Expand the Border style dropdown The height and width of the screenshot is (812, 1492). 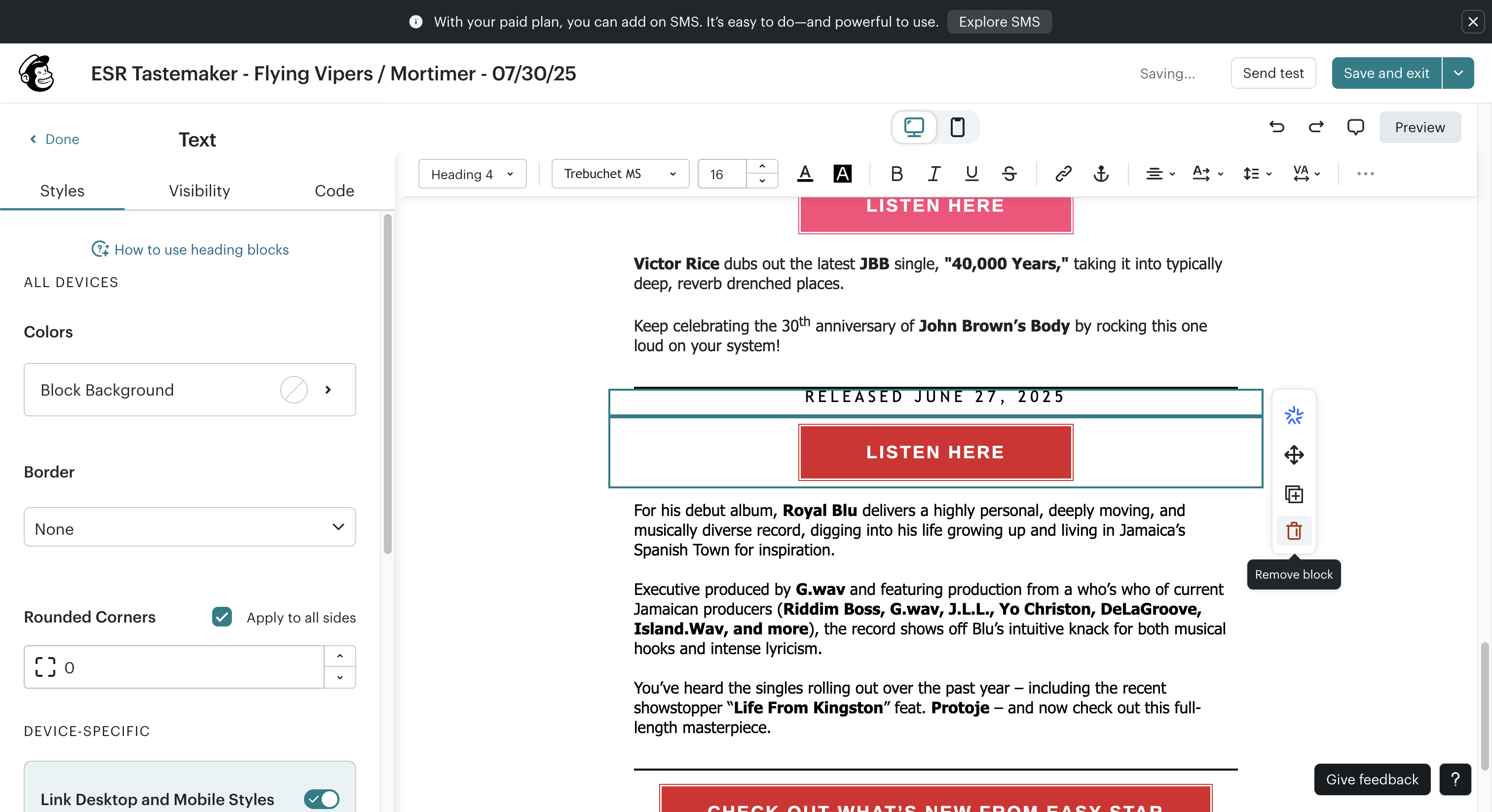(189, 527)
